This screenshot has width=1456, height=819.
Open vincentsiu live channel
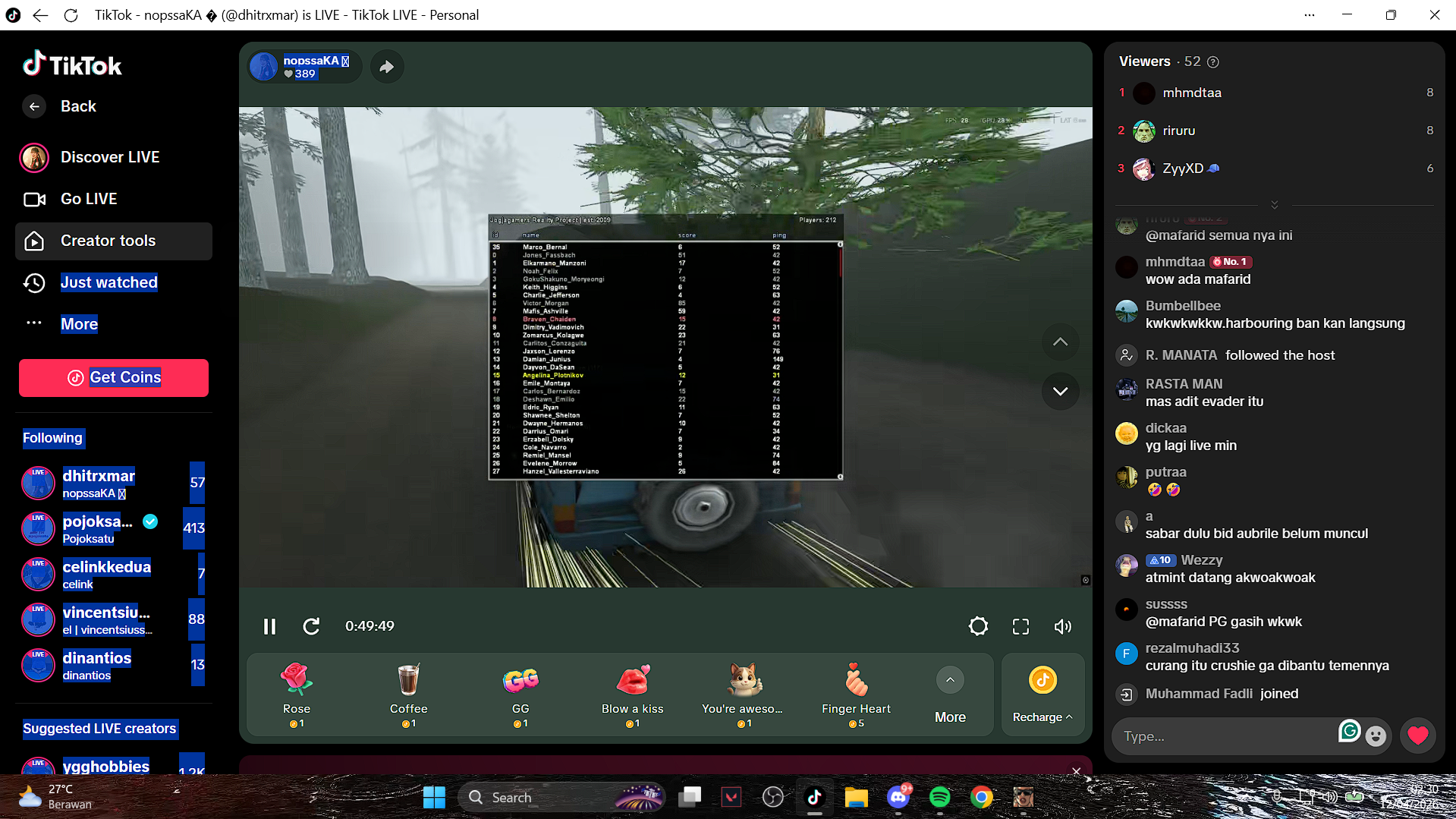[x=114, y=620]
